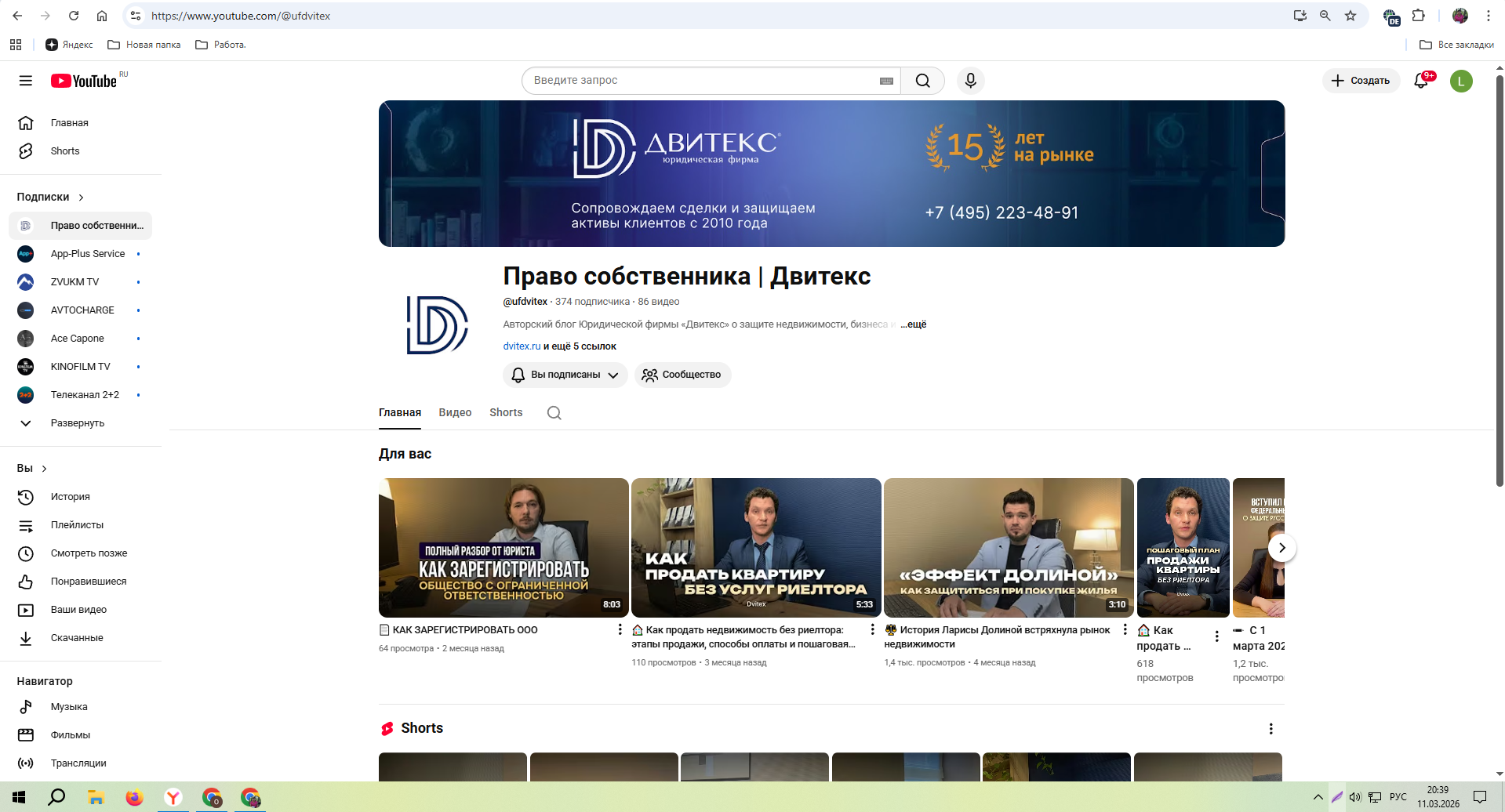Viewport: 1505px width, 812px height.
Task: Open History in the sidebar
Action: click(70, 497)
